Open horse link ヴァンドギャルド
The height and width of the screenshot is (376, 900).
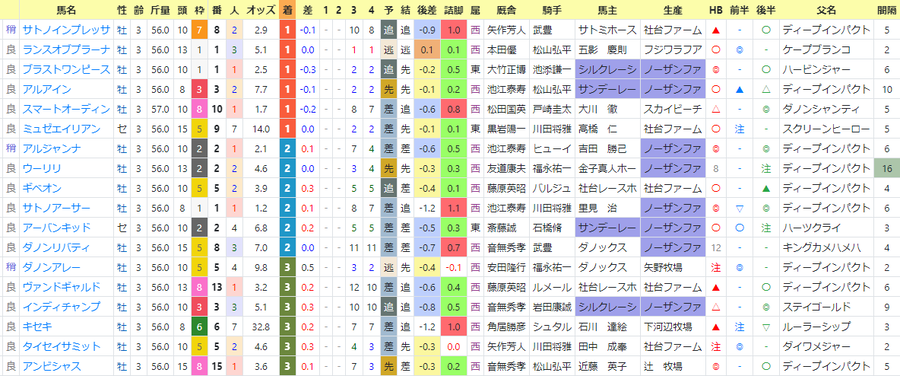(61, 288)
